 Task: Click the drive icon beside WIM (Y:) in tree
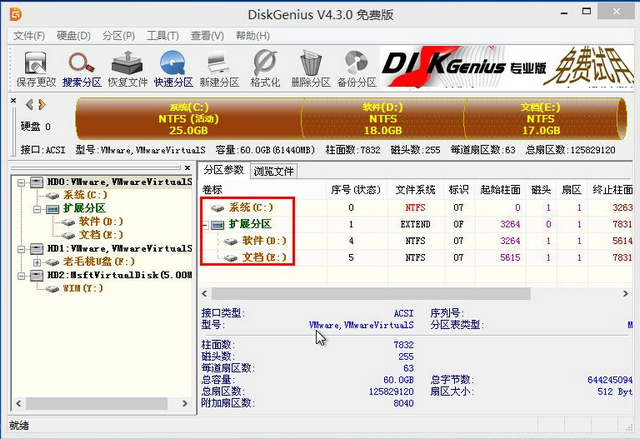pos(52,289)
